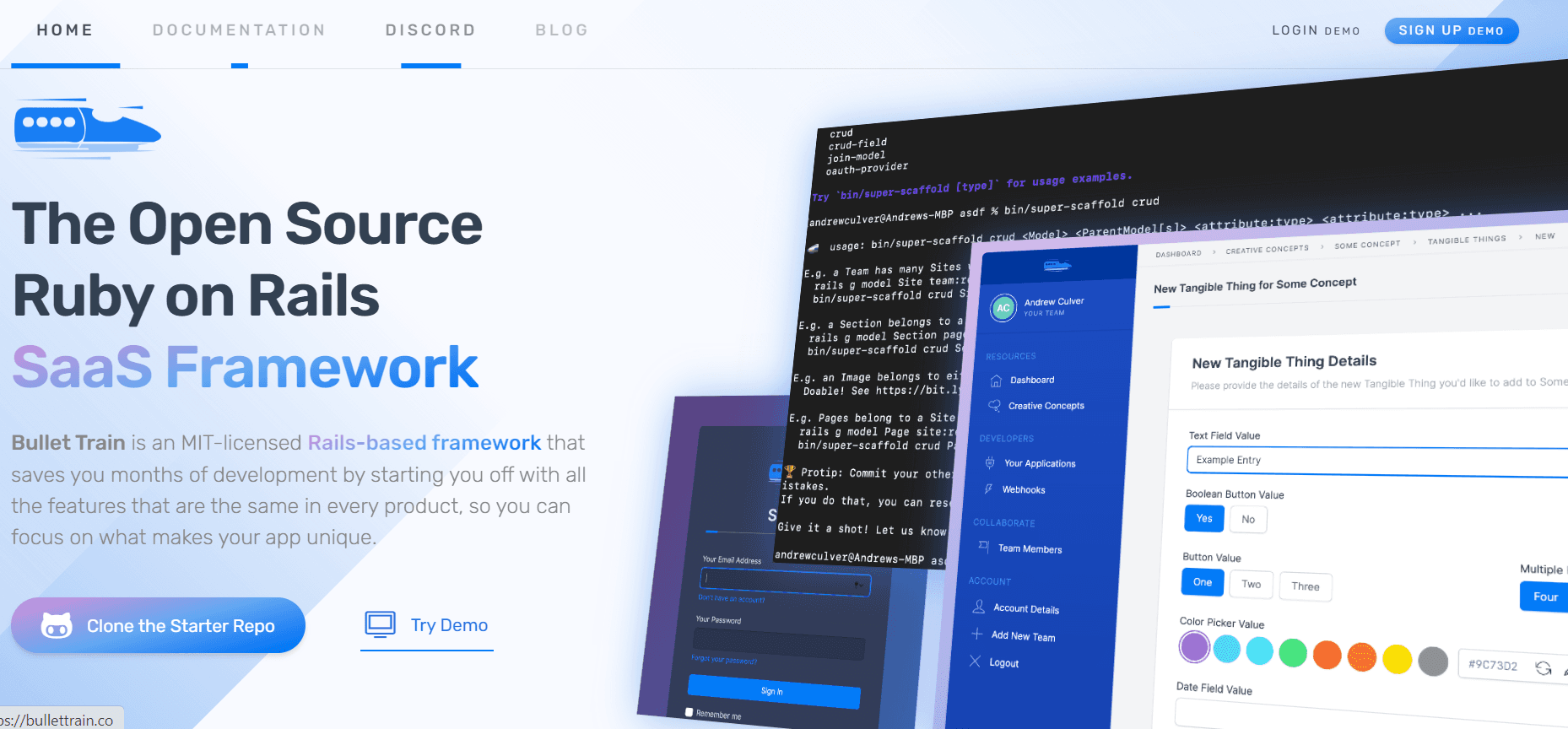Go to the DISCORD nav item

pos(430,30)
